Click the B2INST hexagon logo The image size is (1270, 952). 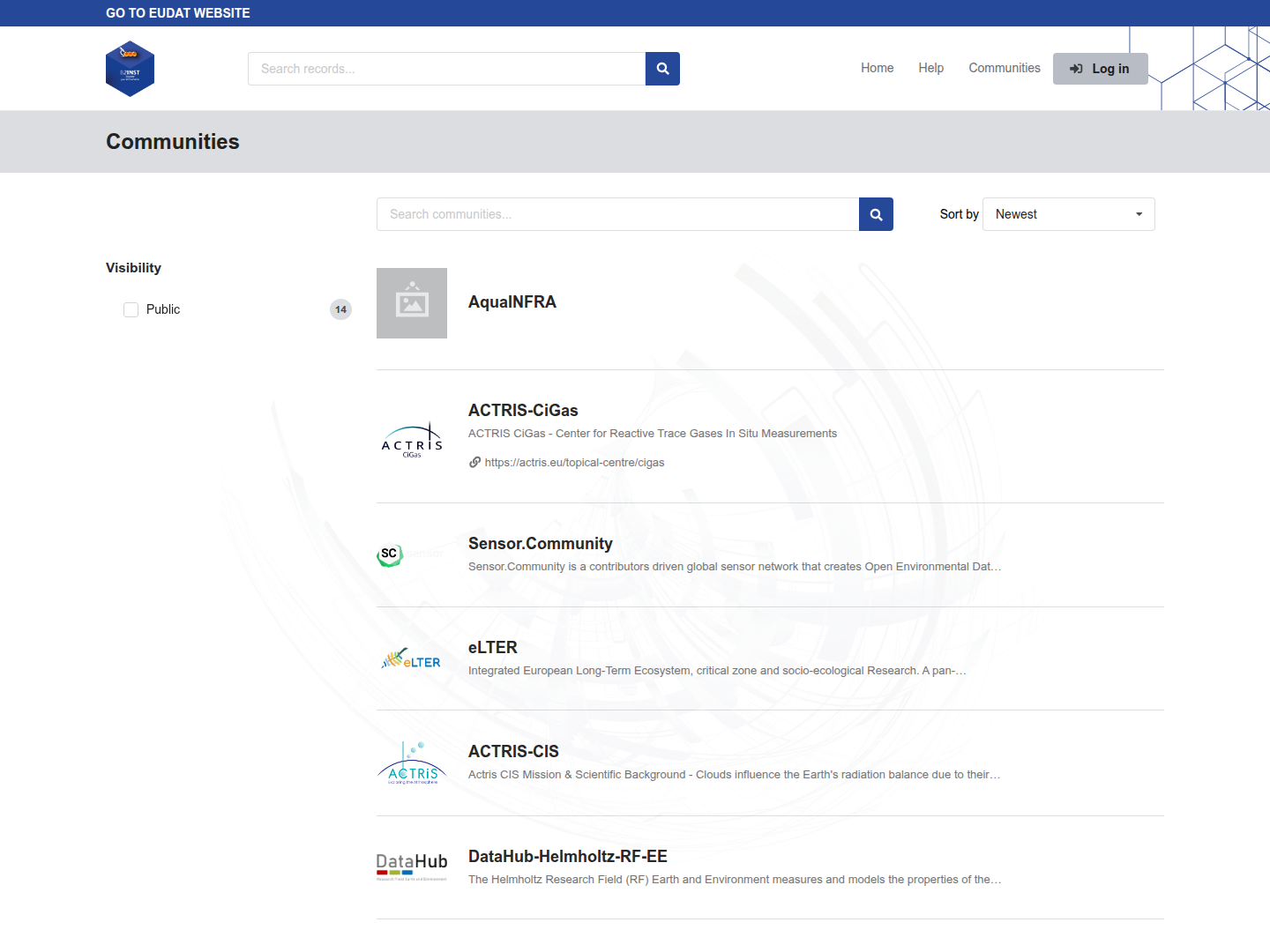coord(130,69)
